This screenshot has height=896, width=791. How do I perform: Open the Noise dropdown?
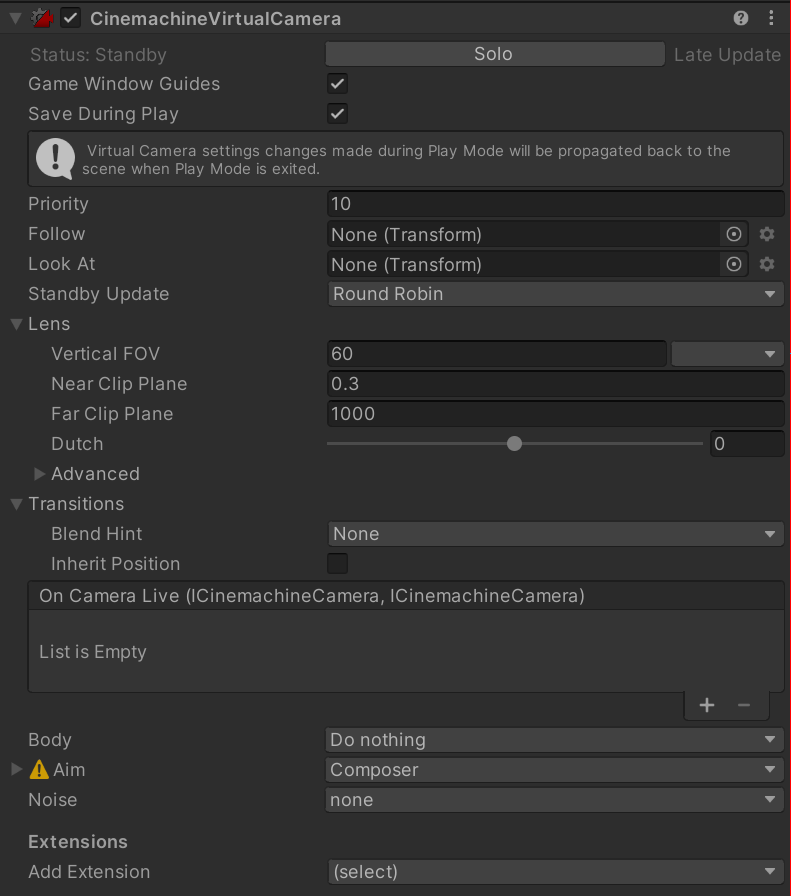tap(554, 800)
